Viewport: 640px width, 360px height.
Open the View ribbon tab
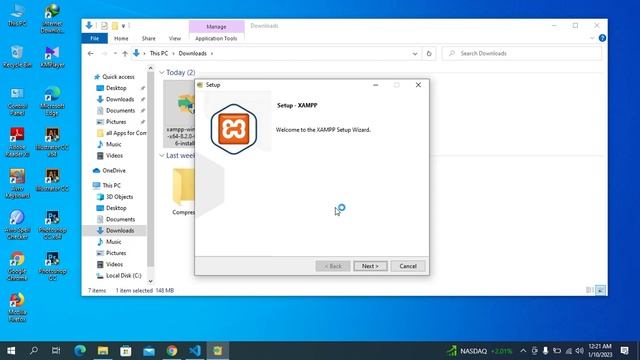(175, 38)
